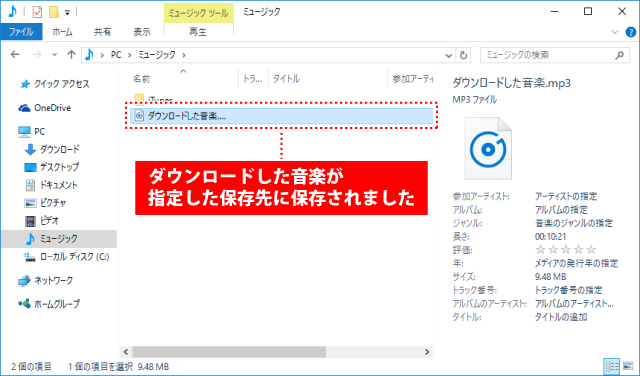Open the recent locations dropdown
The height and width of the screenshot is (376, 640).
click(x=54, y=55)
